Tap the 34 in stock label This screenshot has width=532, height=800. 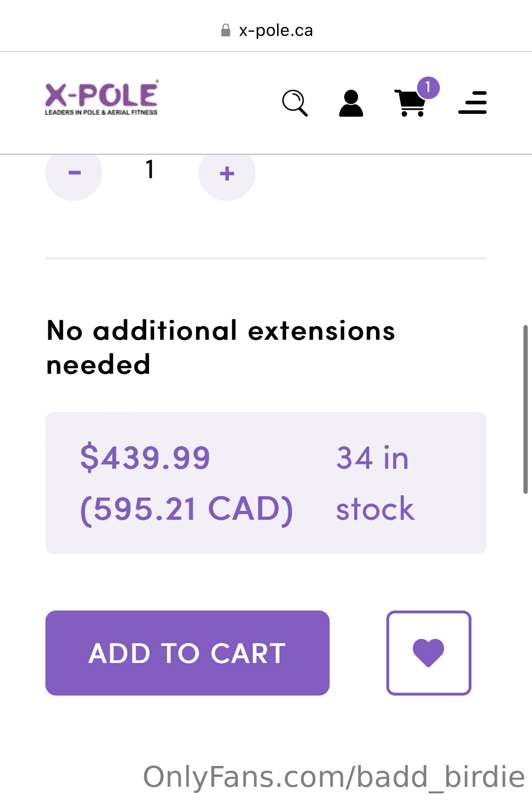375,483
